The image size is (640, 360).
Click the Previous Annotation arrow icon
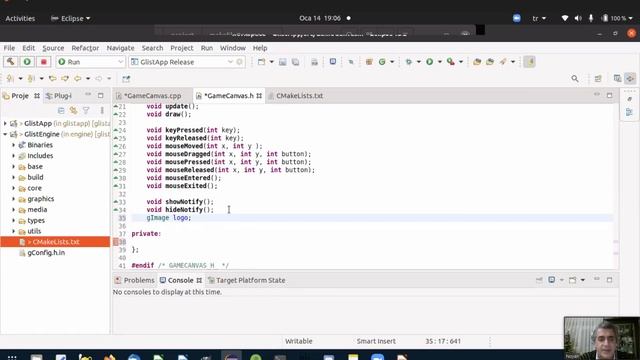31,78
